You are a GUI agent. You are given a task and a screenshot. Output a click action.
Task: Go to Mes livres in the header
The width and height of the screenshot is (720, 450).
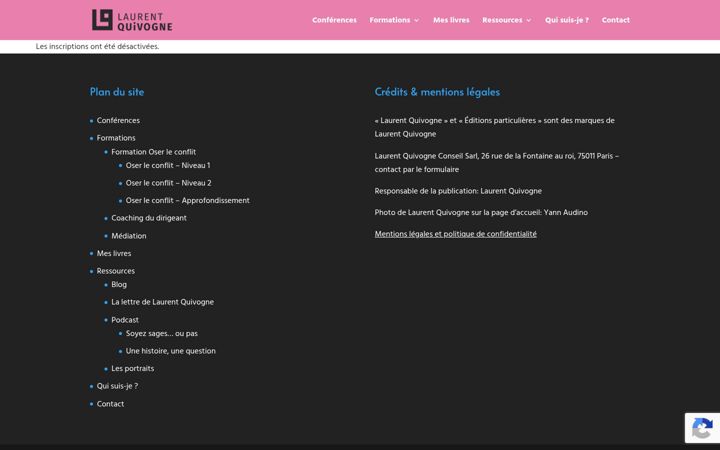point(451,20)
